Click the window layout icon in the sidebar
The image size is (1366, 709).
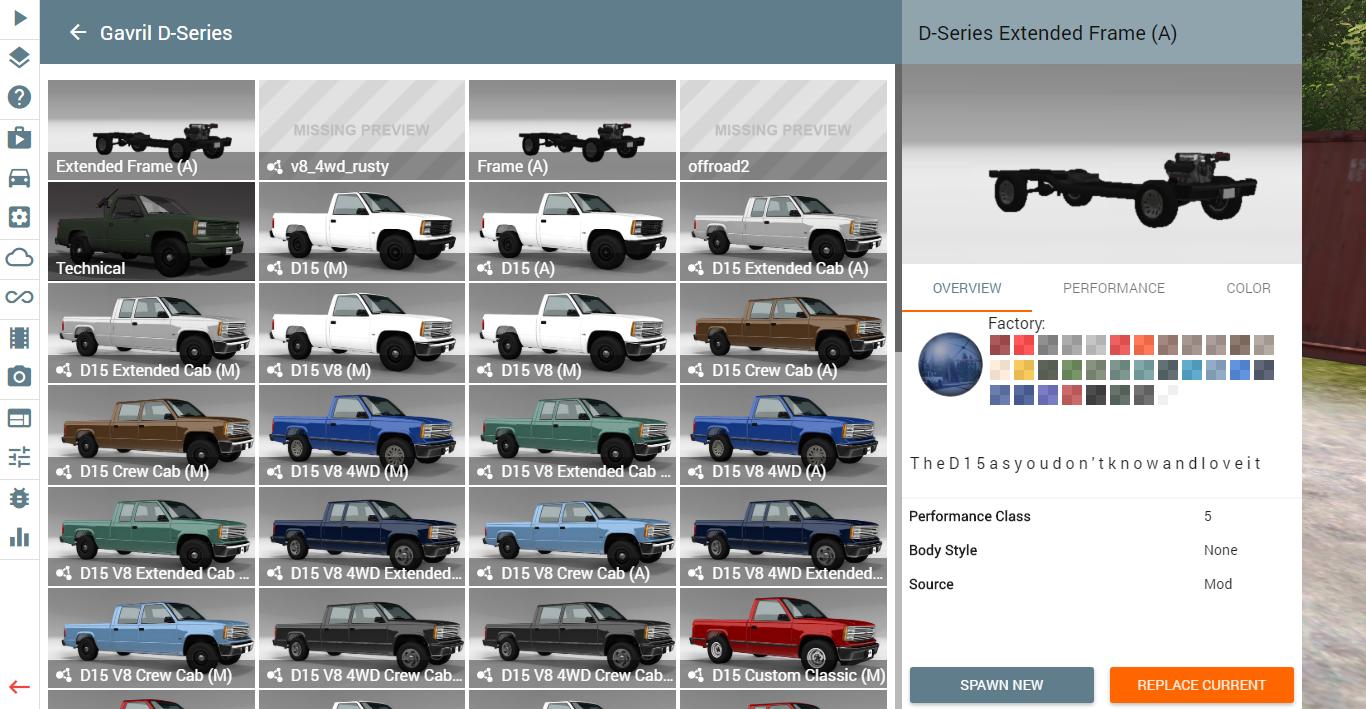pyautogui.click(x=19, y=417)
